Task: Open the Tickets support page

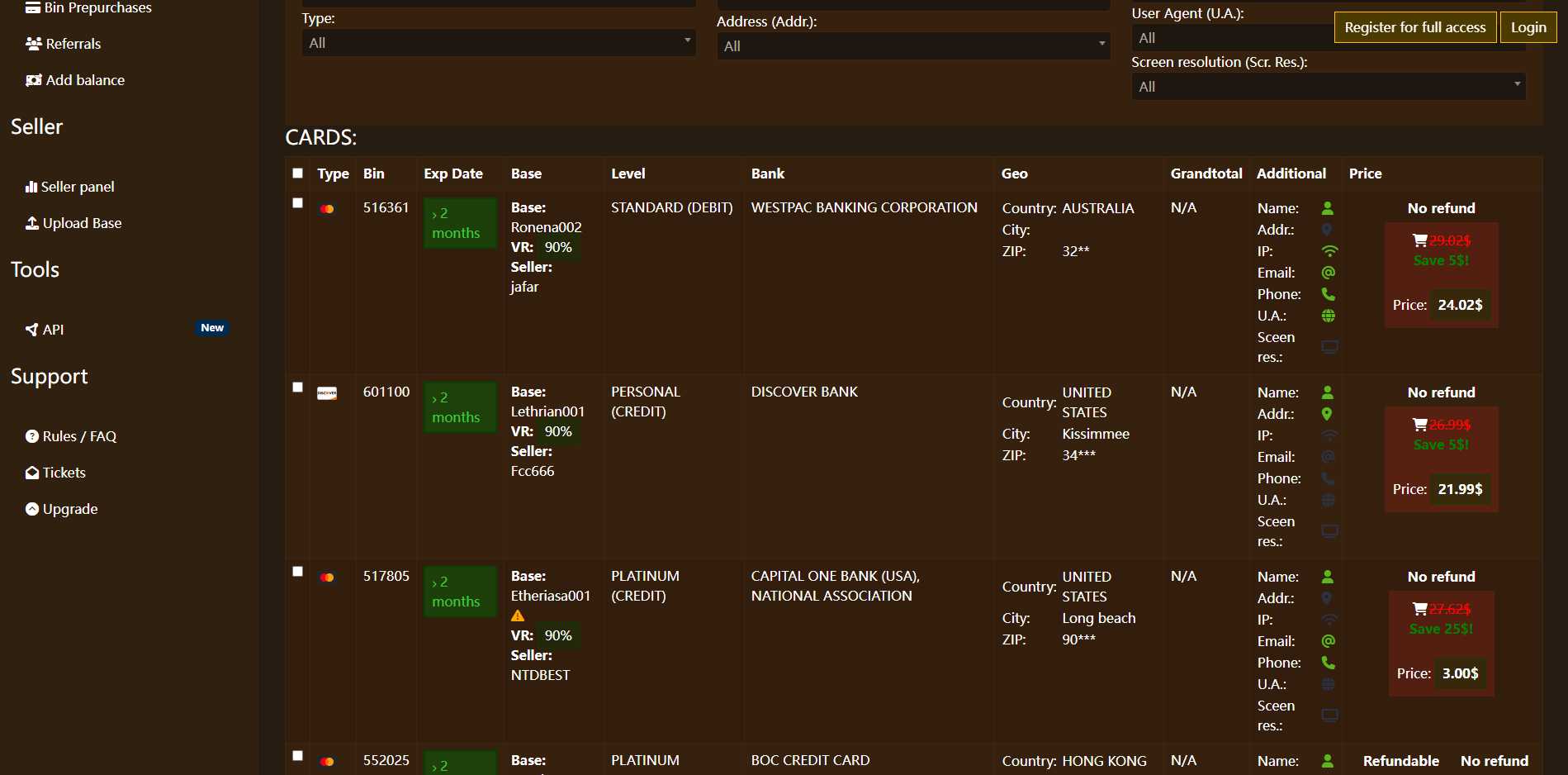Action: tap(55, 473)
